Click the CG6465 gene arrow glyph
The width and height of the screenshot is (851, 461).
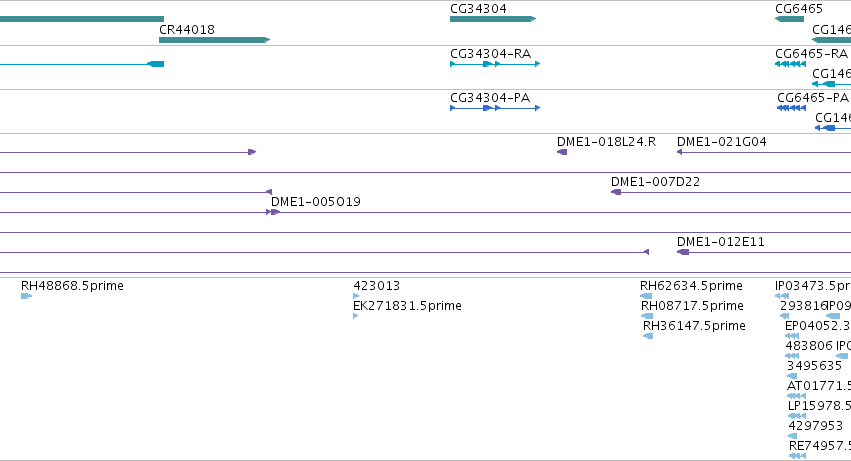[789, 19]
